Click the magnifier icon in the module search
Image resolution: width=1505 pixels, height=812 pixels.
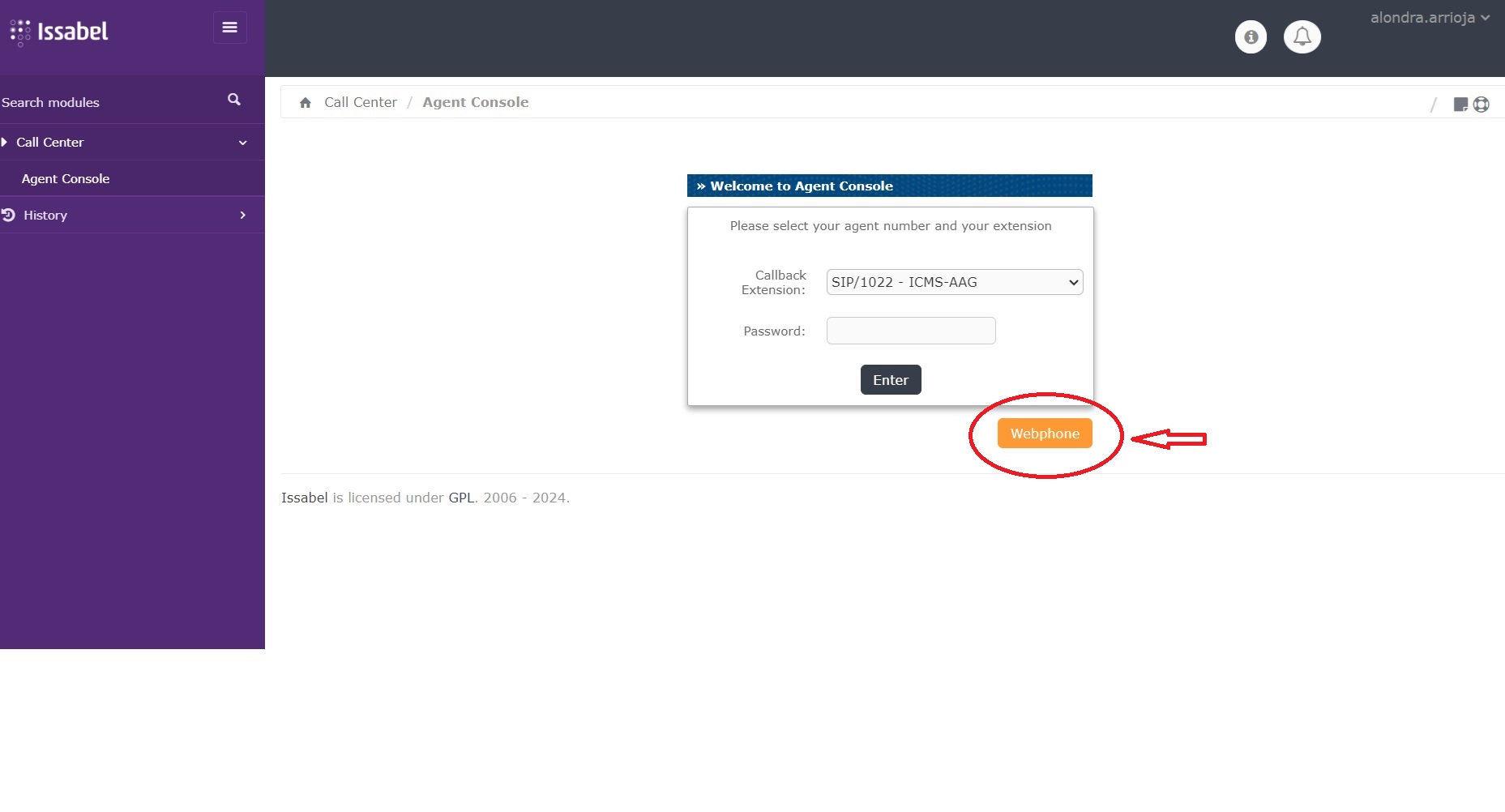coord(234,100)
